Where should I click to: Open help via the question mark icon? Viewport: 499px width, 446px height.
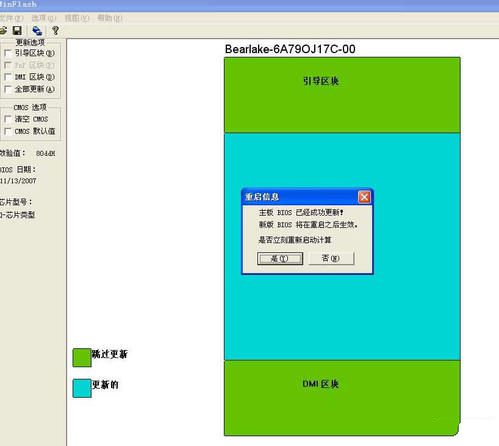pyautogui.click(x=56, y=31)
